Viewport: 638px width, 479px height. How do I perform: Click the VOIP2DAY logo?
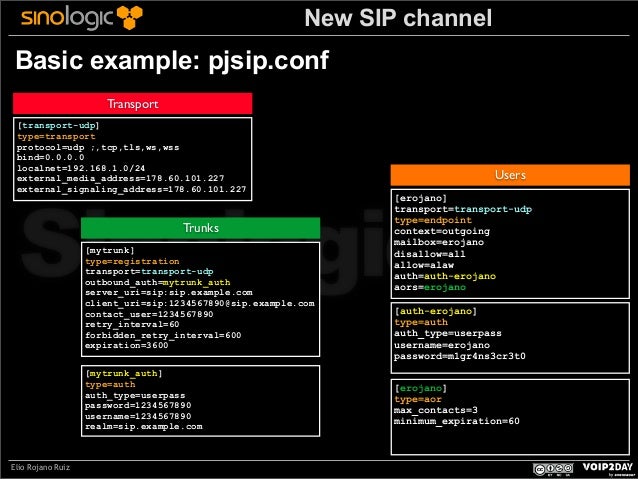tap(607, 467)
